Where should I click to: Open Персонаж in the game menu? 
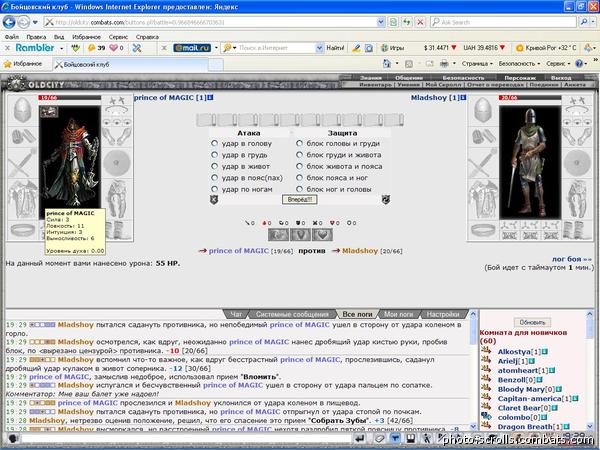point(520,78)
